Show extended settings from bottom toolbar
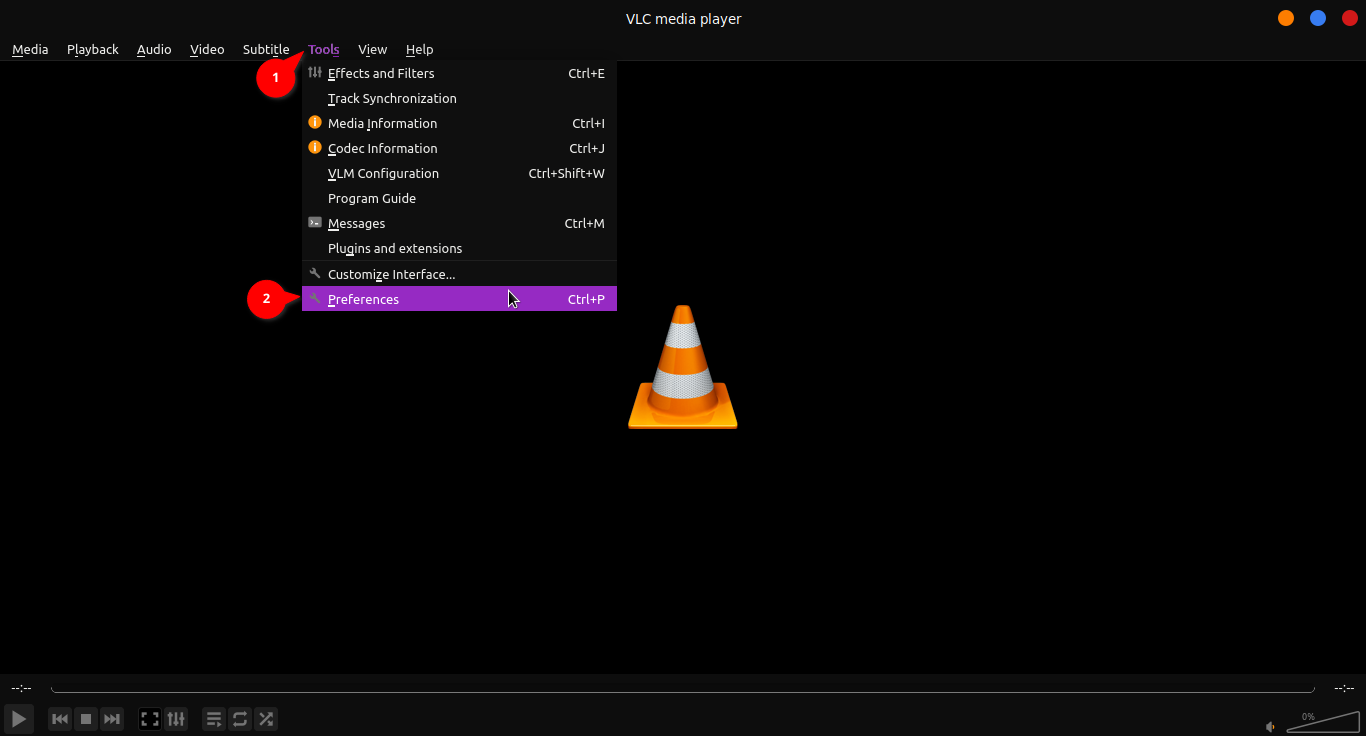The height and width of the screenshot is (736, 1366). [x=176, y=718]
